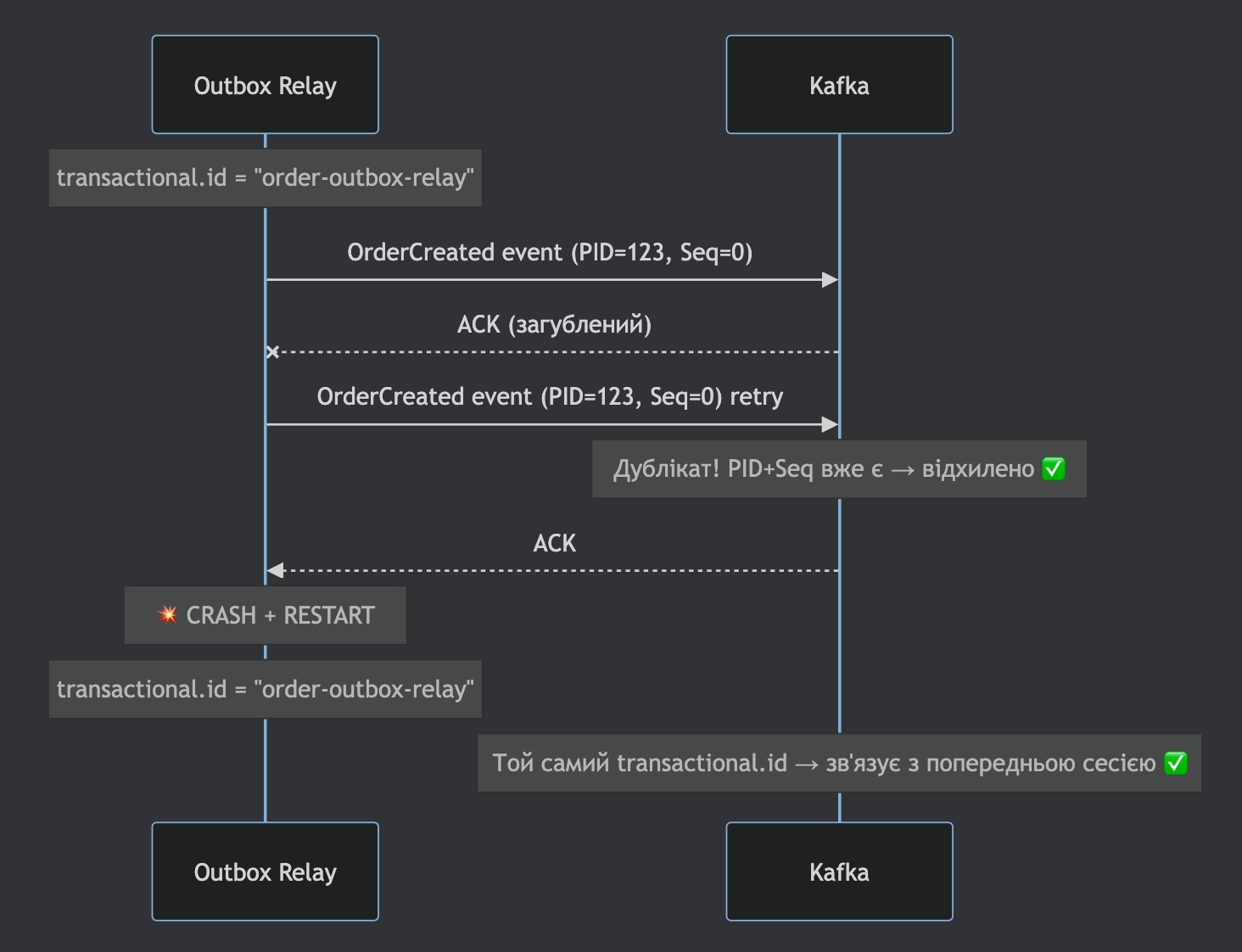Select the top Kafka participant box
The width and height of the screenshot is (1242, 952).
coord(839,85)
